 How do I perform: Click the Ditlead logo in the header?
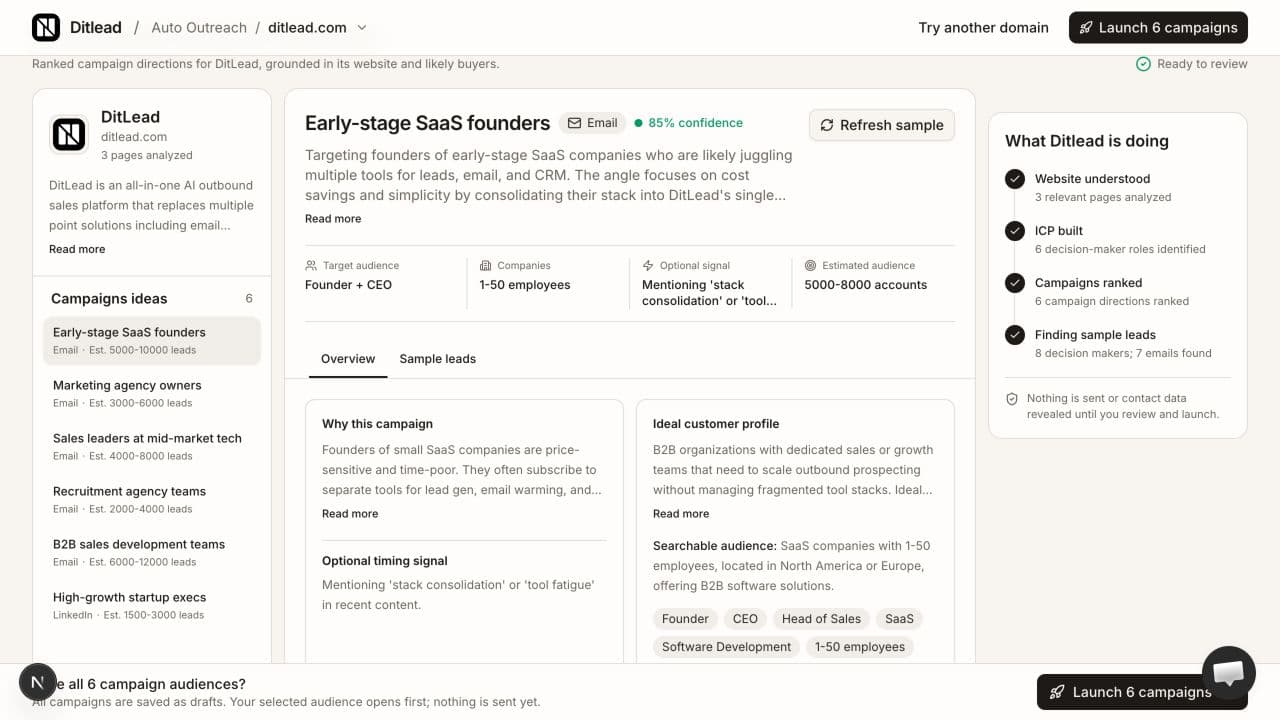46,27
